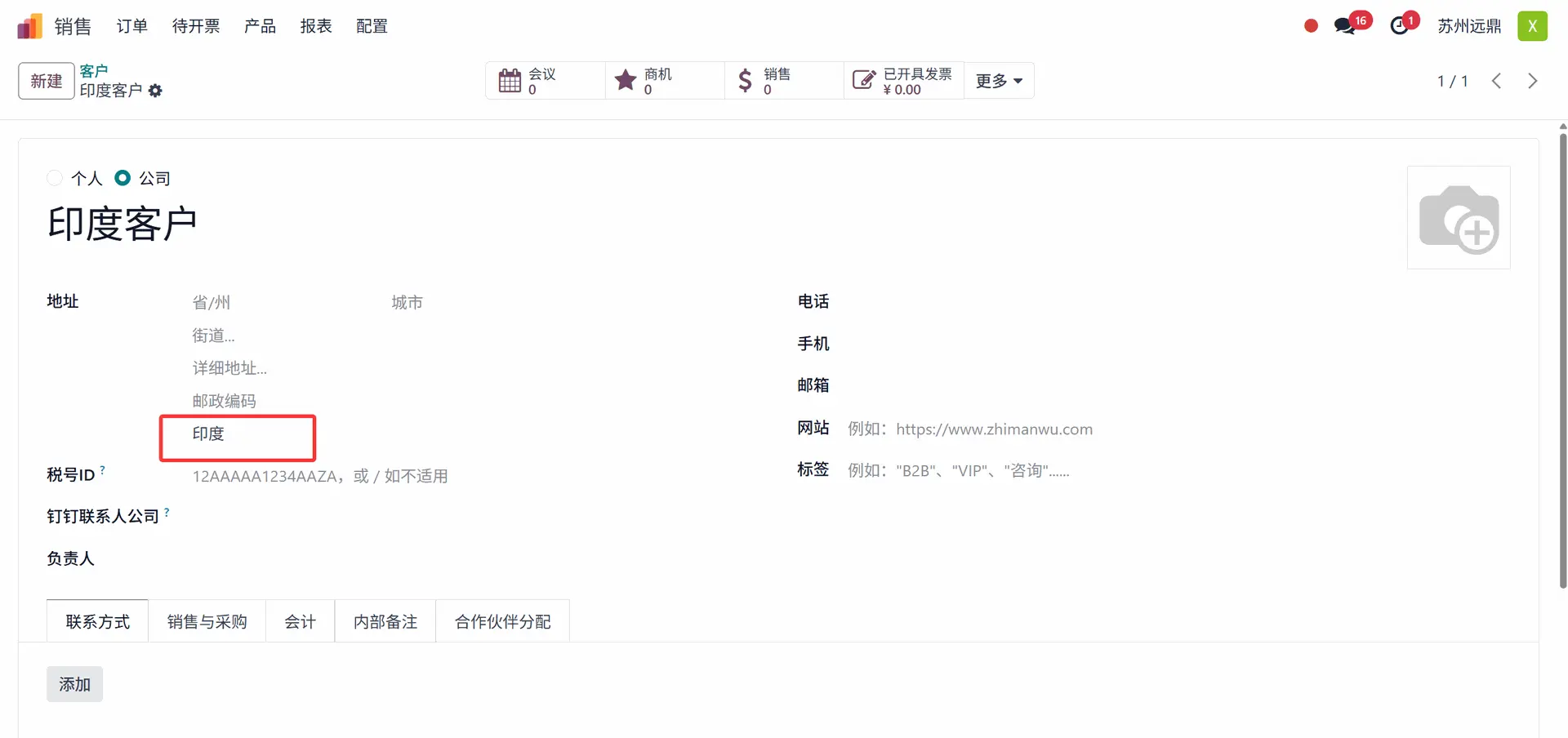Open the activities clock icon
This screenshot has height=738, width=1568.
pos(1400,26)
